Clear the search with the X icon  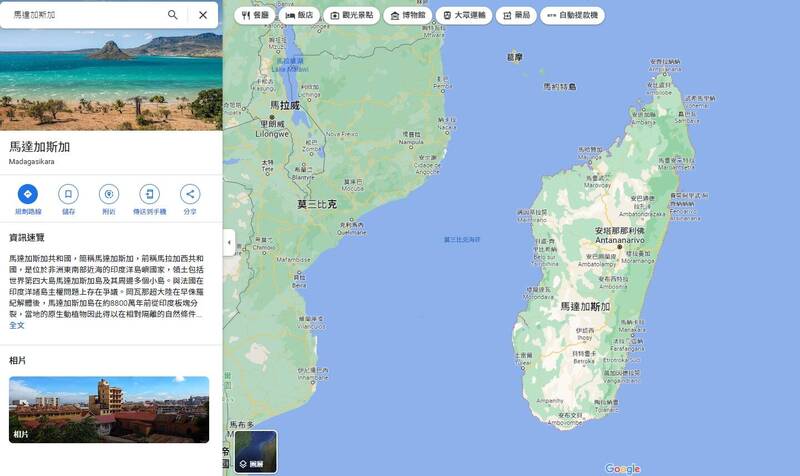pyautogui.click(x=203, y=15)
